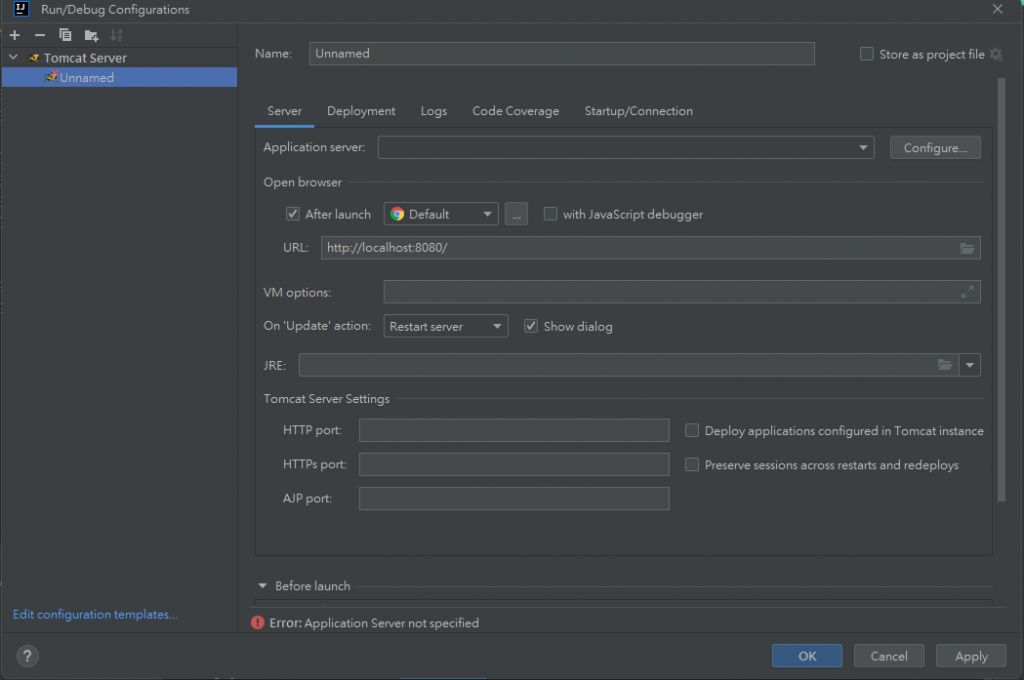Enable with JavaScript debugger option
This screenshot has width=1024, height=680.
point(550,214)
